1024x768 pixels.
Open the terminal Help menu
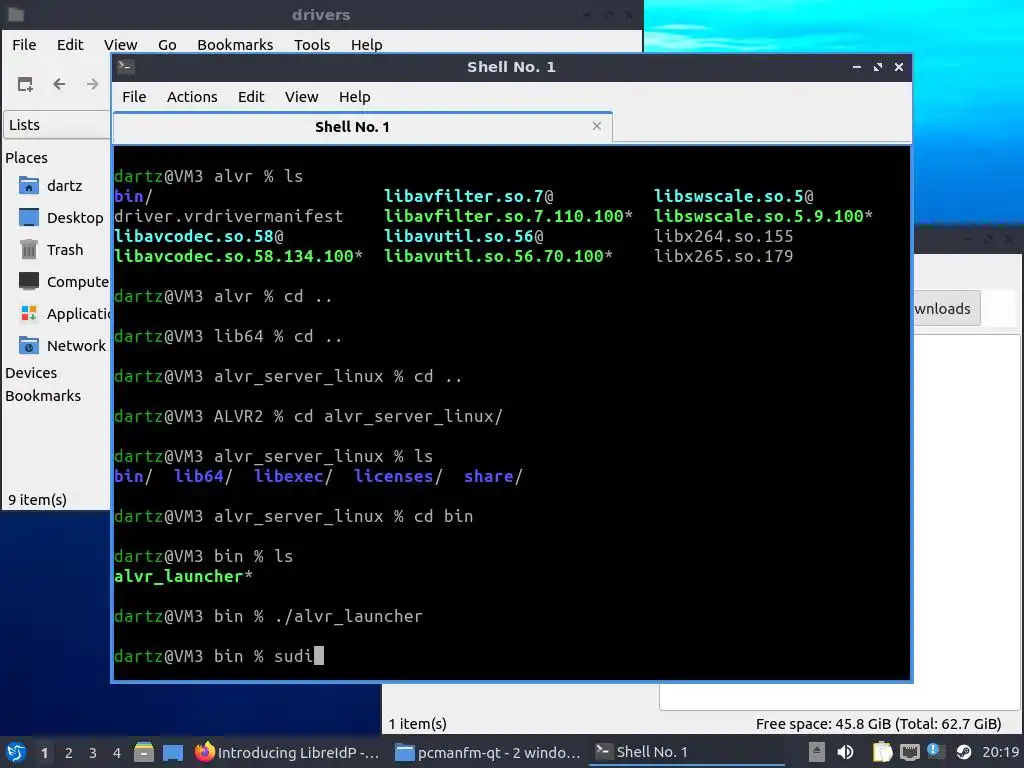point(355,97)
